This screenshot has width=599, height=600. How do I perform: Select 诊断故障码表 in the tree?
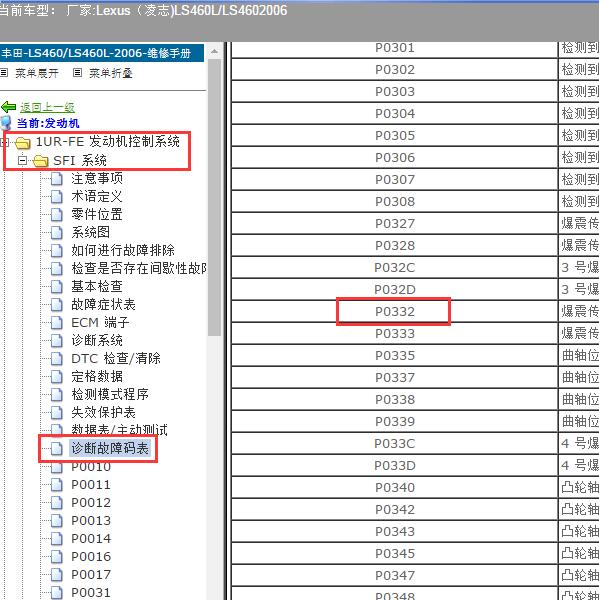pos(110,448)
